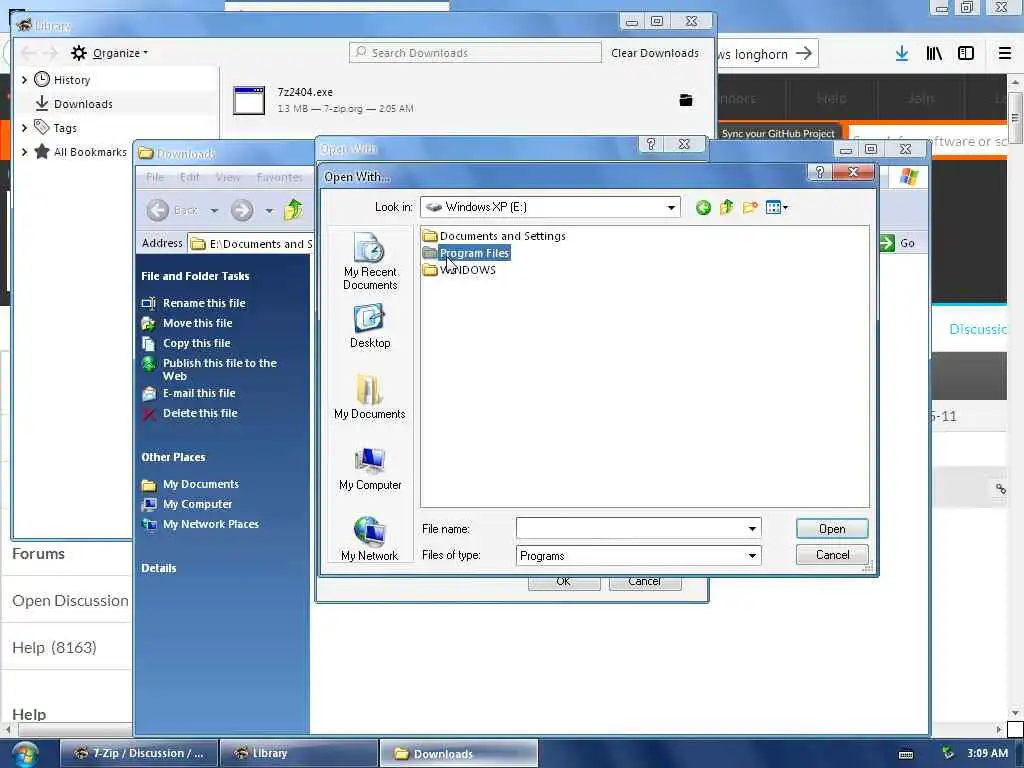Click the Clear Downloads button

pos(654,53)
